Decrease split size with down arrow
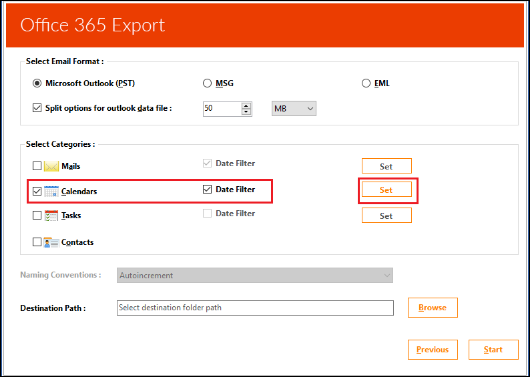The width and height of the screenshot is (530, 377). coord(246,112)
